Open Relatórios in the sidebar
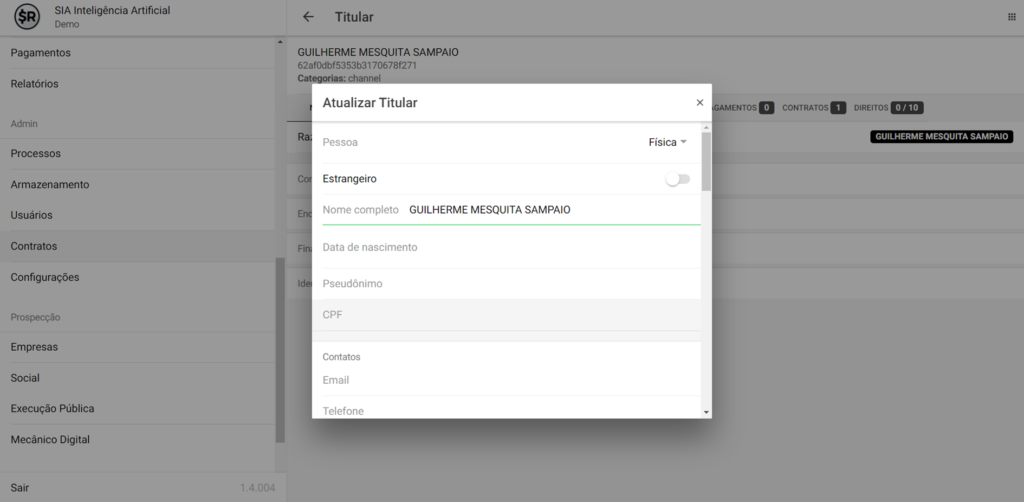 34,84
